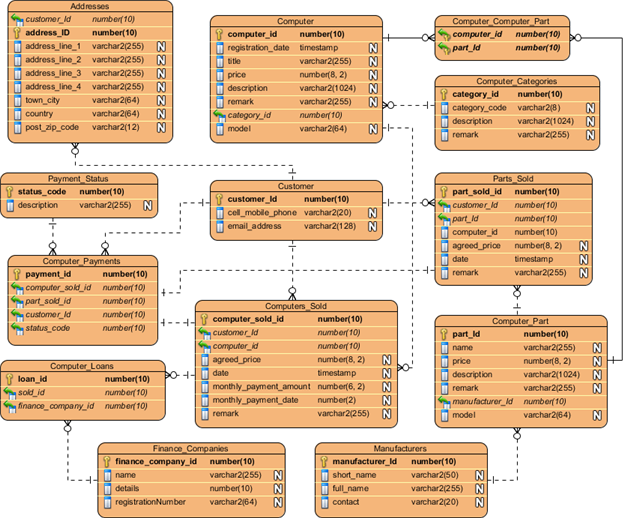624x518 pixels.
Task: Select the Customer table title
Action: point(295,186)
